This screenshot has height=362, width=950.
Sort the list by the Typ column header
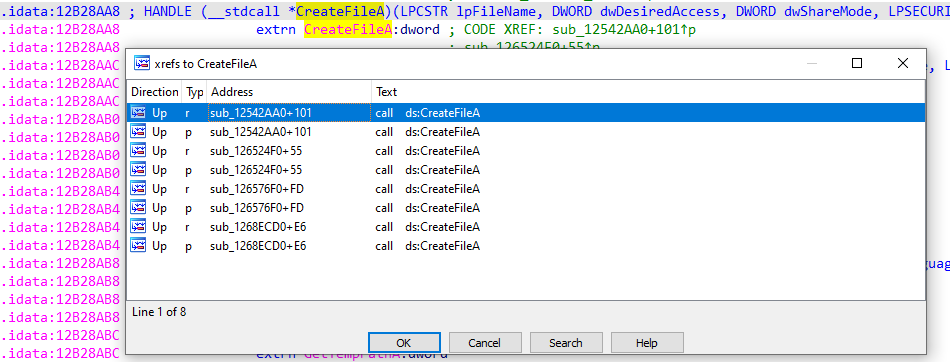194,92
